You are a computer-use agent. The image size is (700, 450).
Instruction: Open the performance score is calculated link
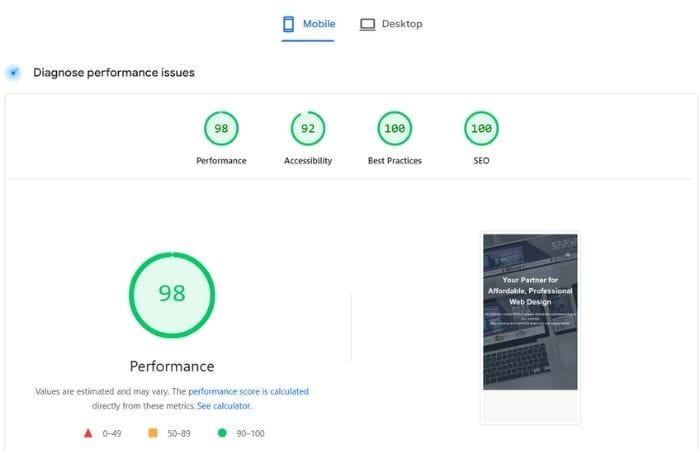pyautogui.click(x=248, y=392)
